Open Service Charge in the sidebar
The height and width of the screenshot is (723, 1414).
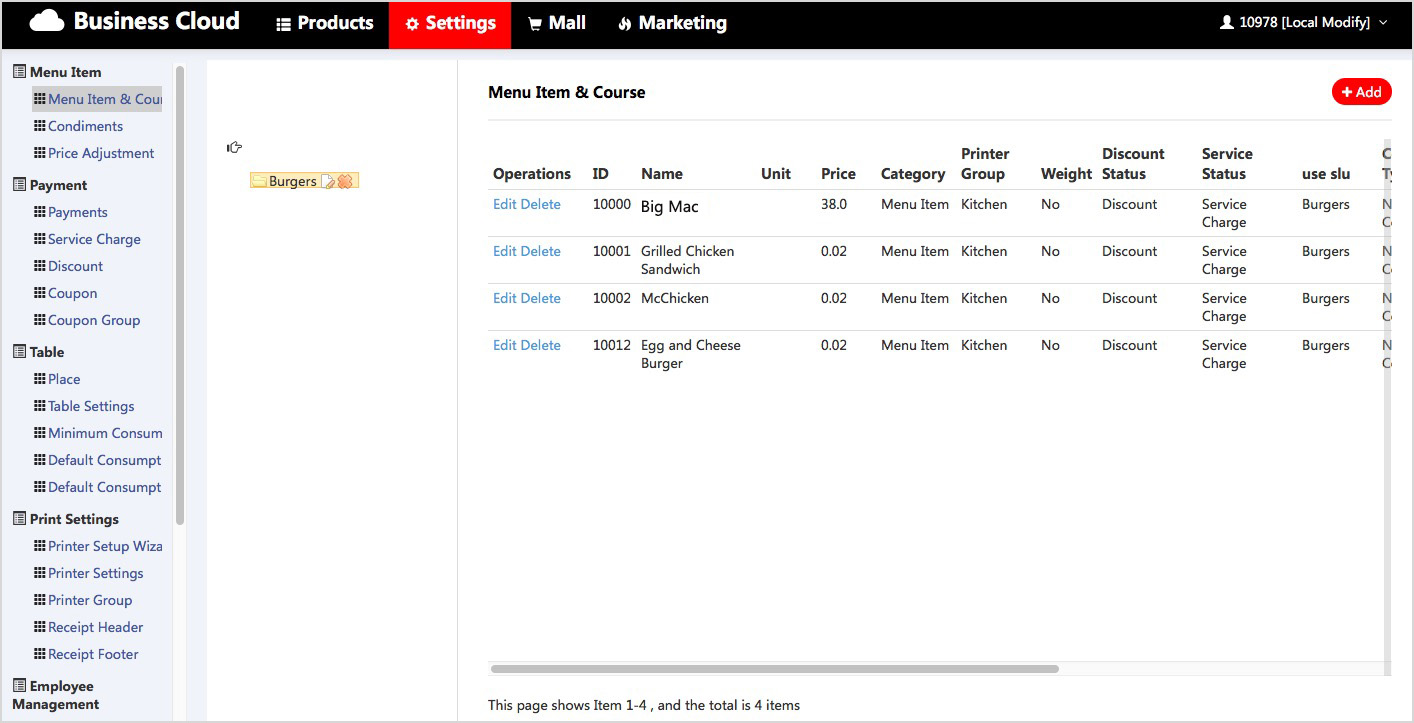point(94,239)
